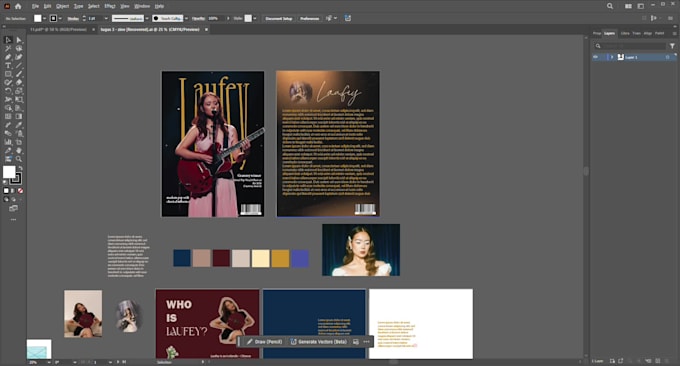Click Draw (Pencil) in task bar

point(264,342)
